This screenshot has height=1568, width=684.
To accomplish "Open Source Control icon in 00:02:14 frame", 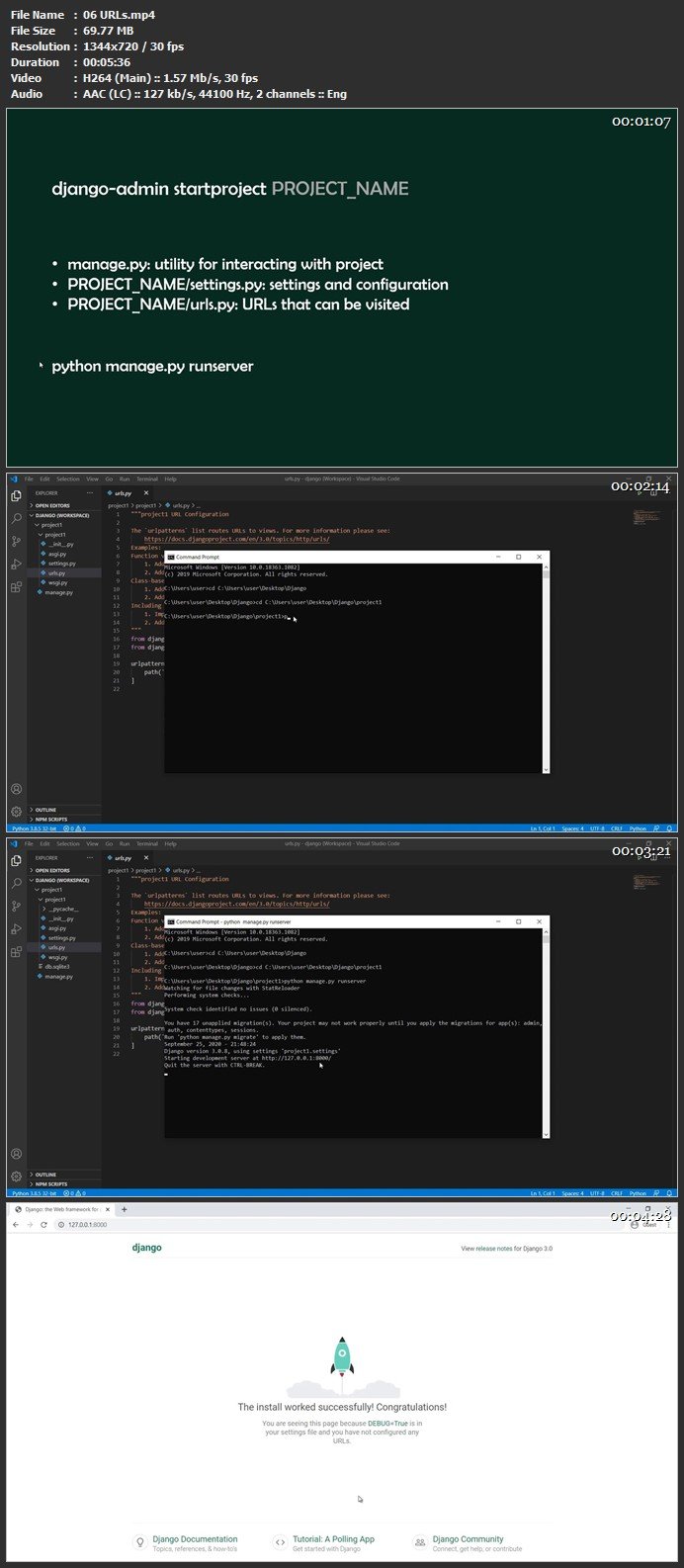I will click(x=16, y=541).
